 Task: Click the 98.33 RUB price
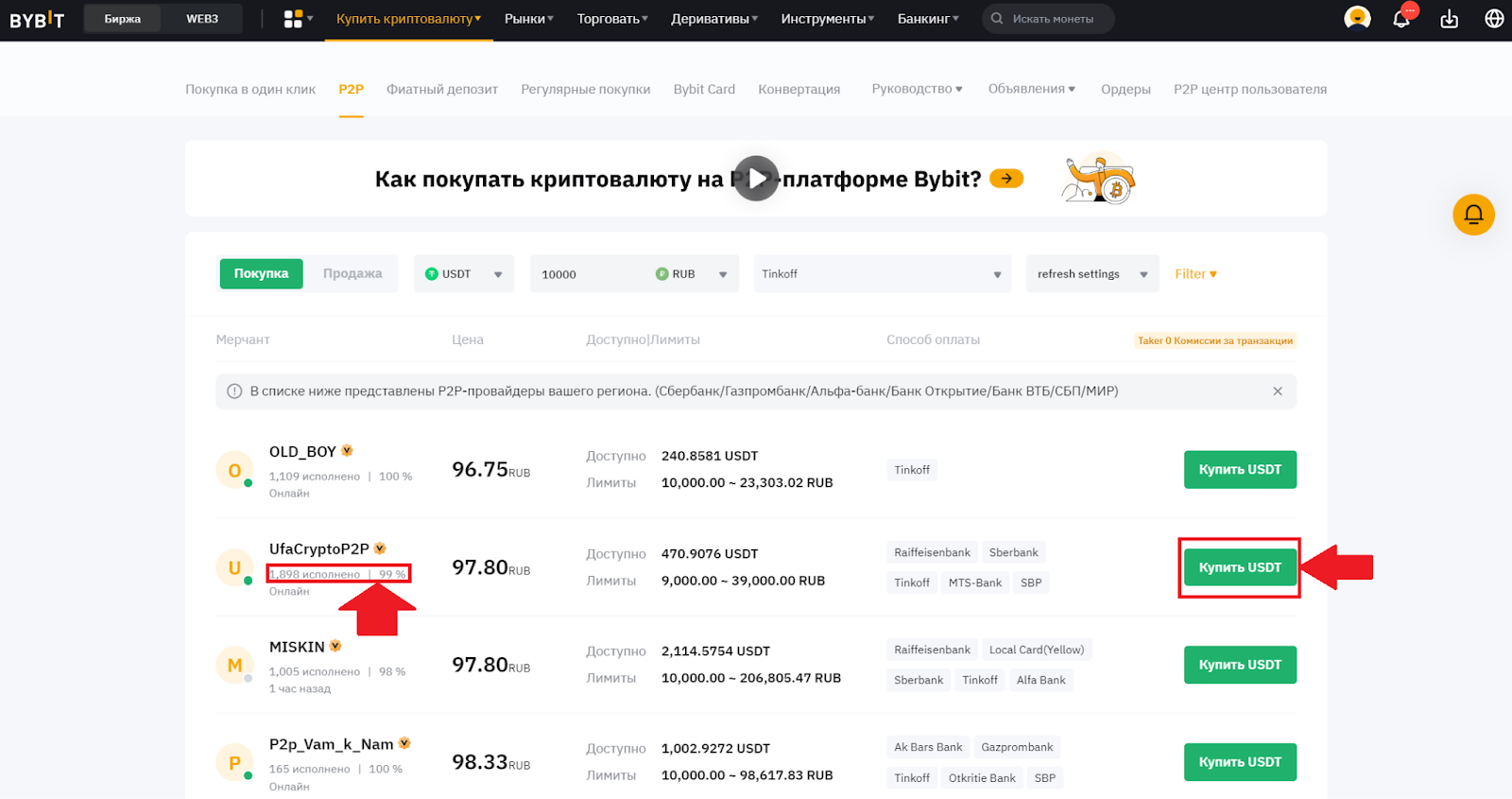[x=490, y=762]
